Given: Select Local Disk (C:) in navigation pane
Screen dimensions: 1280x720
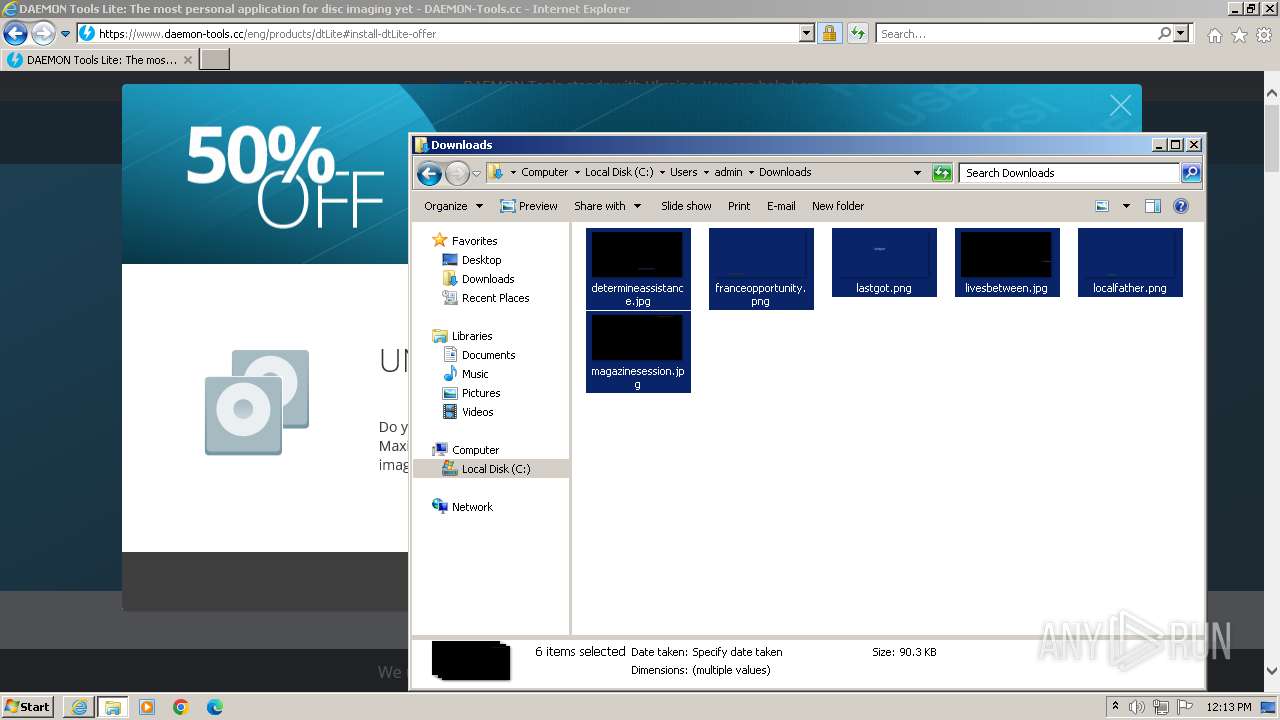Looking at the screenshot, I should pos(496,469).
